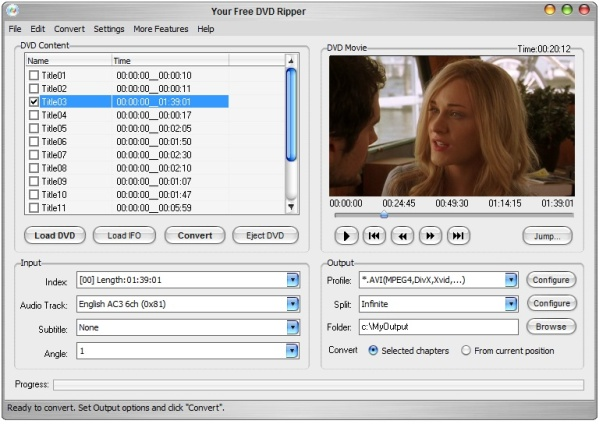Open the Help menu

(x=206, y=29)
